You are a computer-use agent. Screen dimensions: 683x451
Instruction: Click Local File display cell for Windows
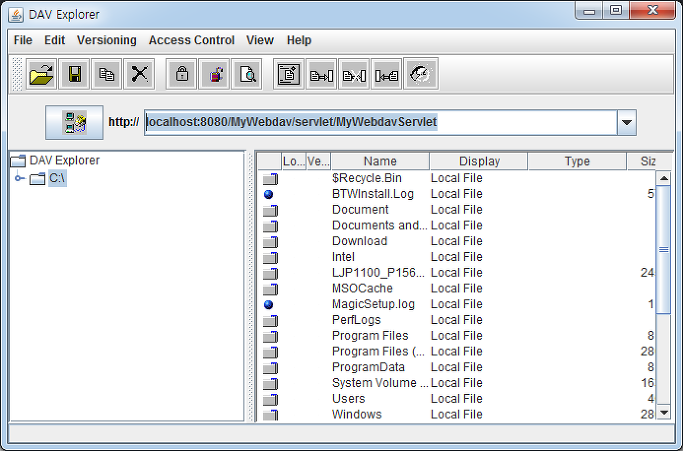[x=456, y=414]
